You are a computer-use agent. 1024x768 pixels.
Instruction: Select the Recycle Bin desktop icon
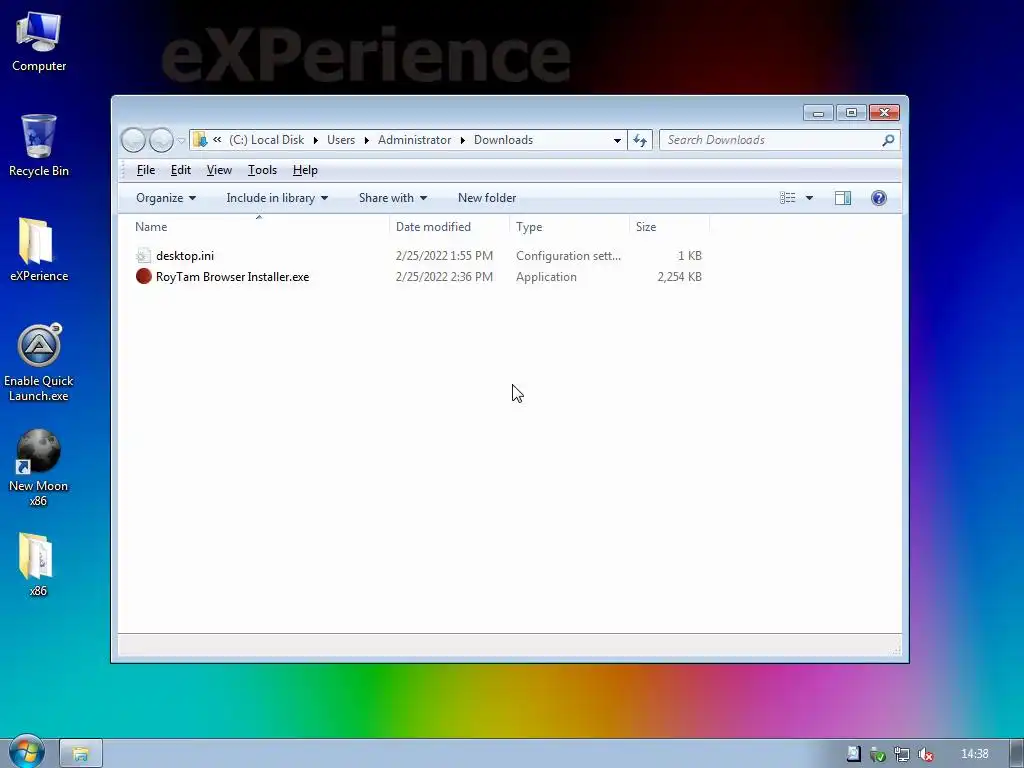point(39,145)
